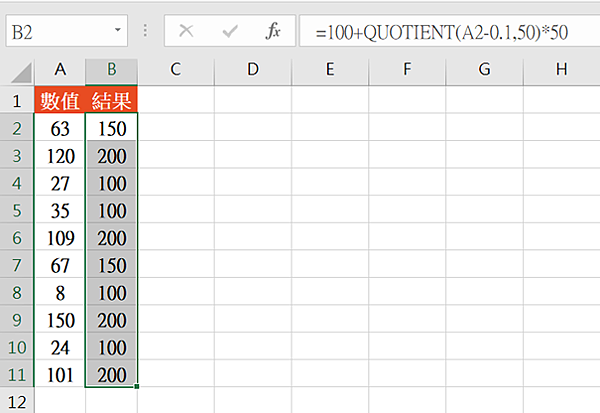The image size is (600, 413).
Task: Click the 結果 header cell
Action: (111, 100)
